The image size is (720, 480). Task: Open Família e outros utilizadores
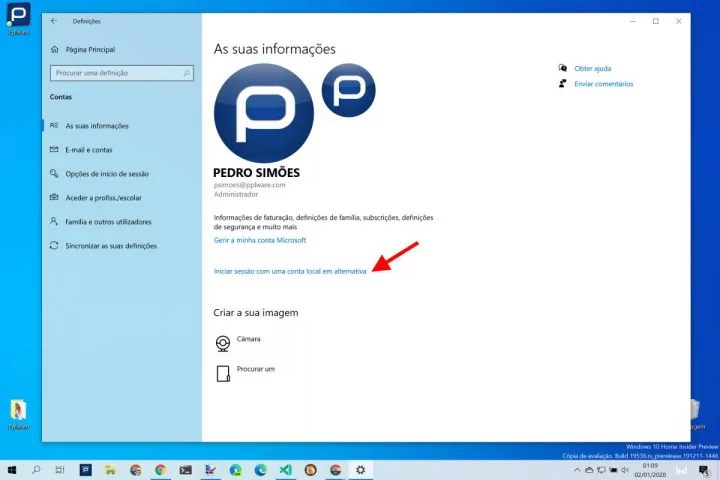click(108, 222)
